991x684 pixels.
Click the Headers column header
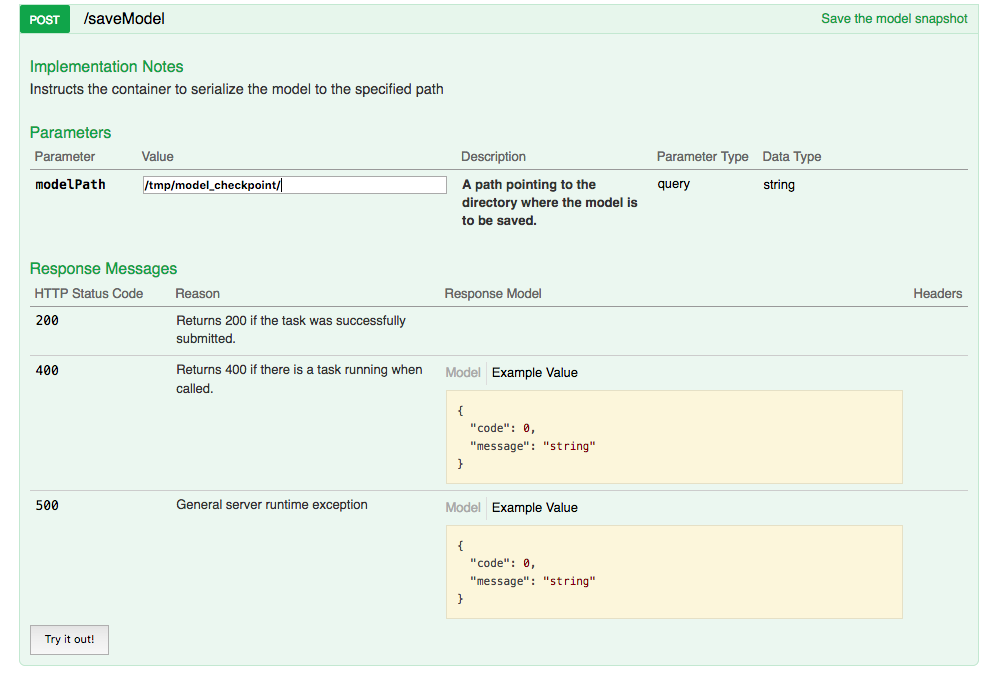tap(937, 293)
